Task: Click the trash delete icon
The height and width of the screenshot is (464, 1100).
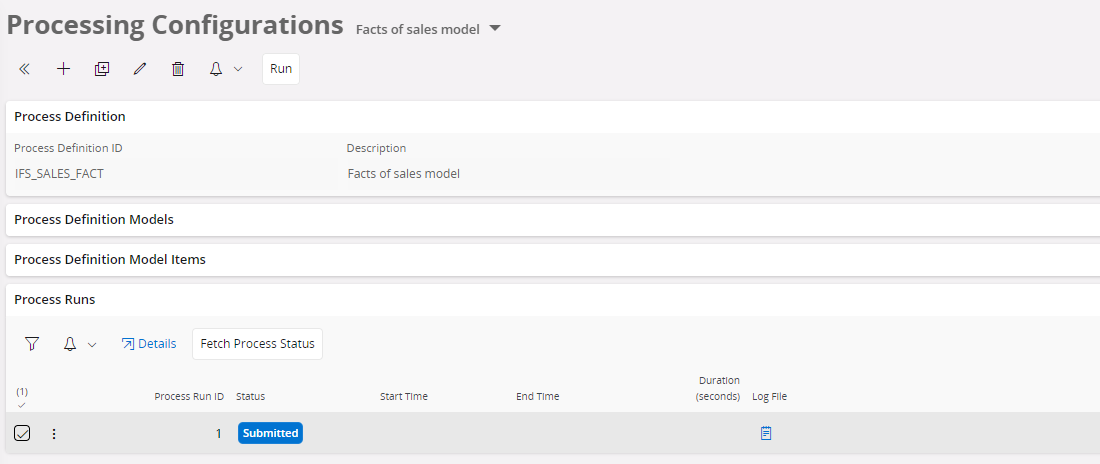Action: 178,69
